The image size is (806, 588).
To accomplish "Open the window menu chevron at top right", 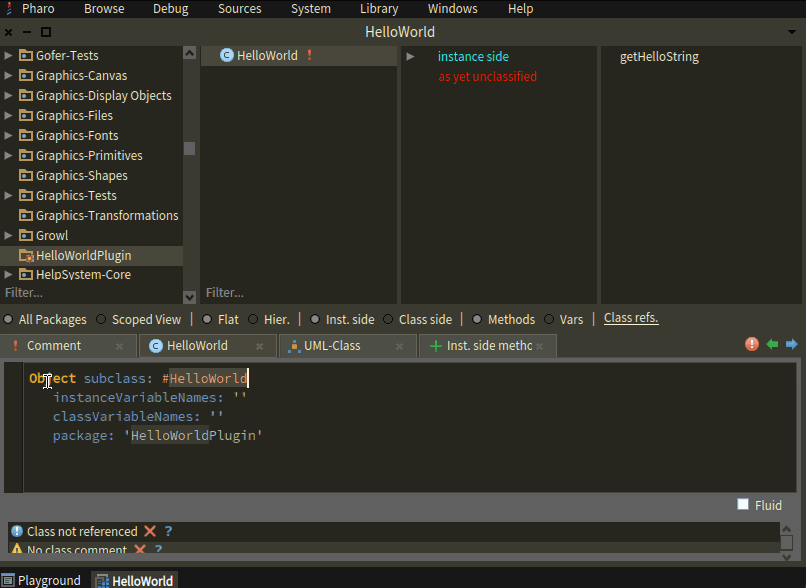I will pos(791,31).
